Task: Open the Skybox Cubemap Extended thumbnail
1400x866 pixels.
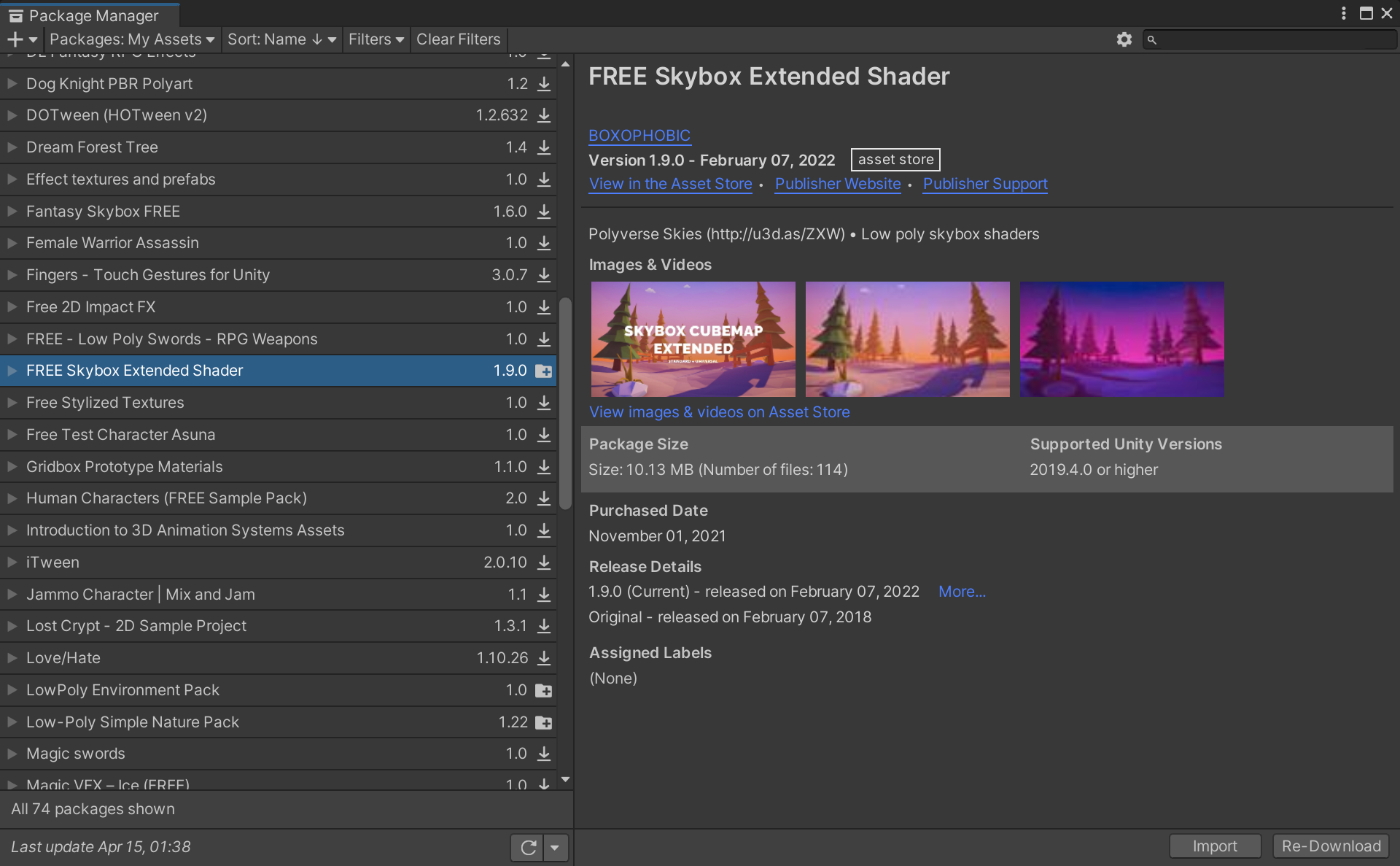Action: [x=693, y=339]
